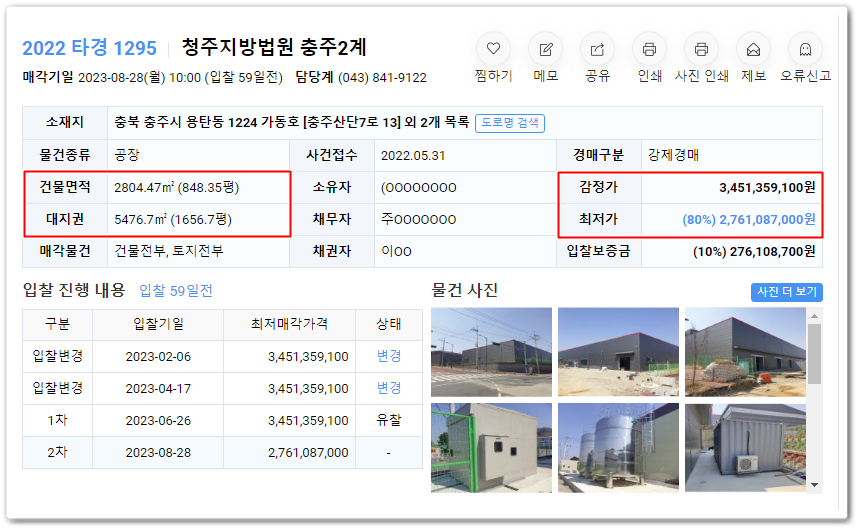The image size is (860, 531).
Task: Click 건물전부, 토지전부 sale item value
Action: tap(169, 251)
